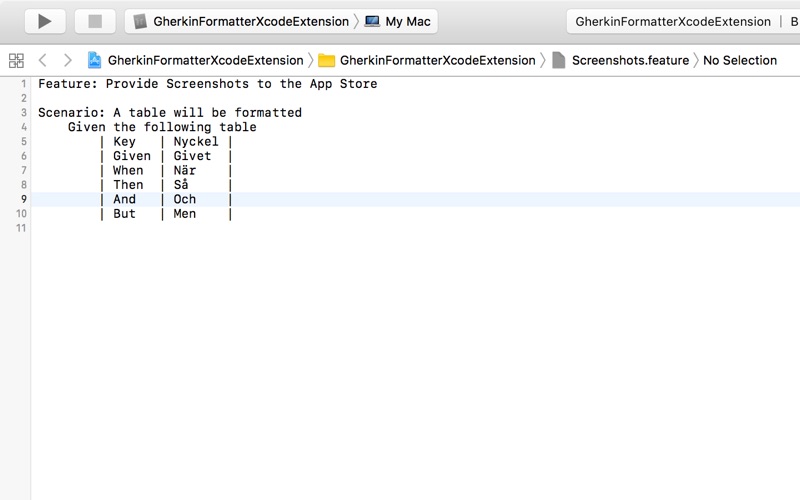Open the No Selection symbol menu
The height and width of the screenshot is (500, 800).
tap(740, 60)
